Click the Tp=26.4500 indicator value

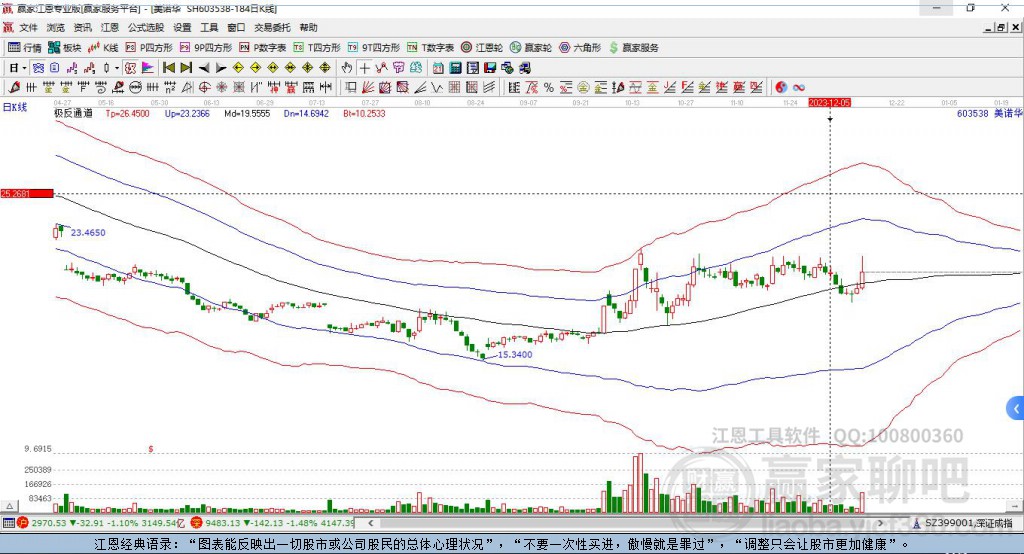[127, 113]
